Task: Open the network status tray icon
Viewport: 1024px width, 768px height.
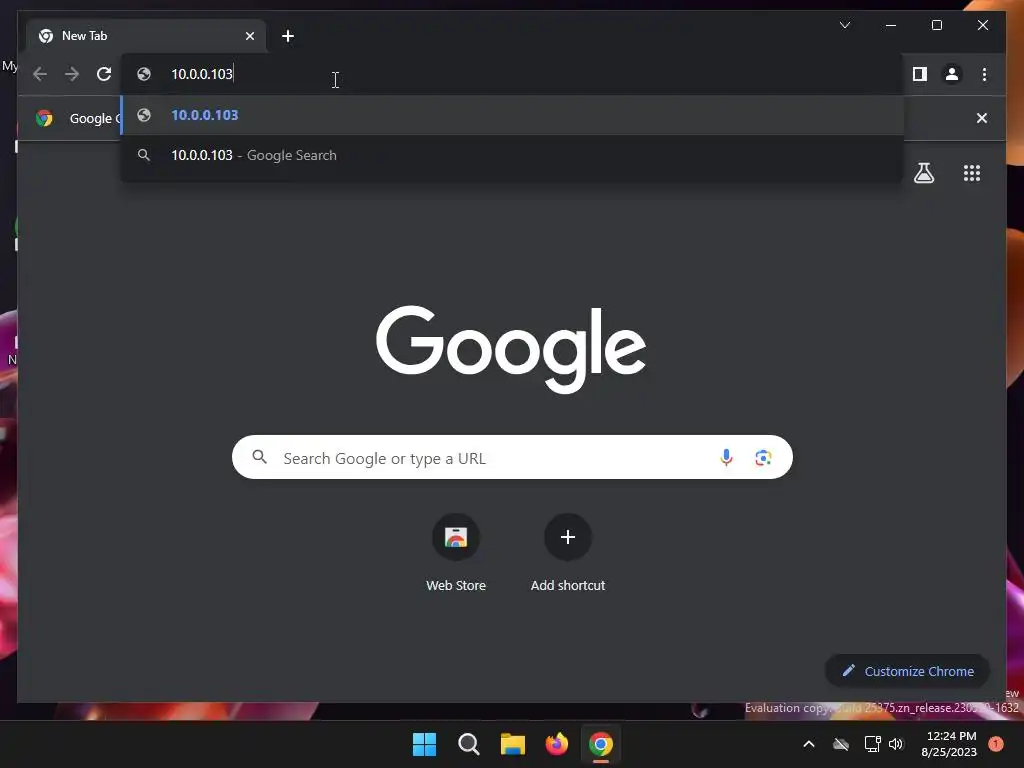Action: pos(872,744)
